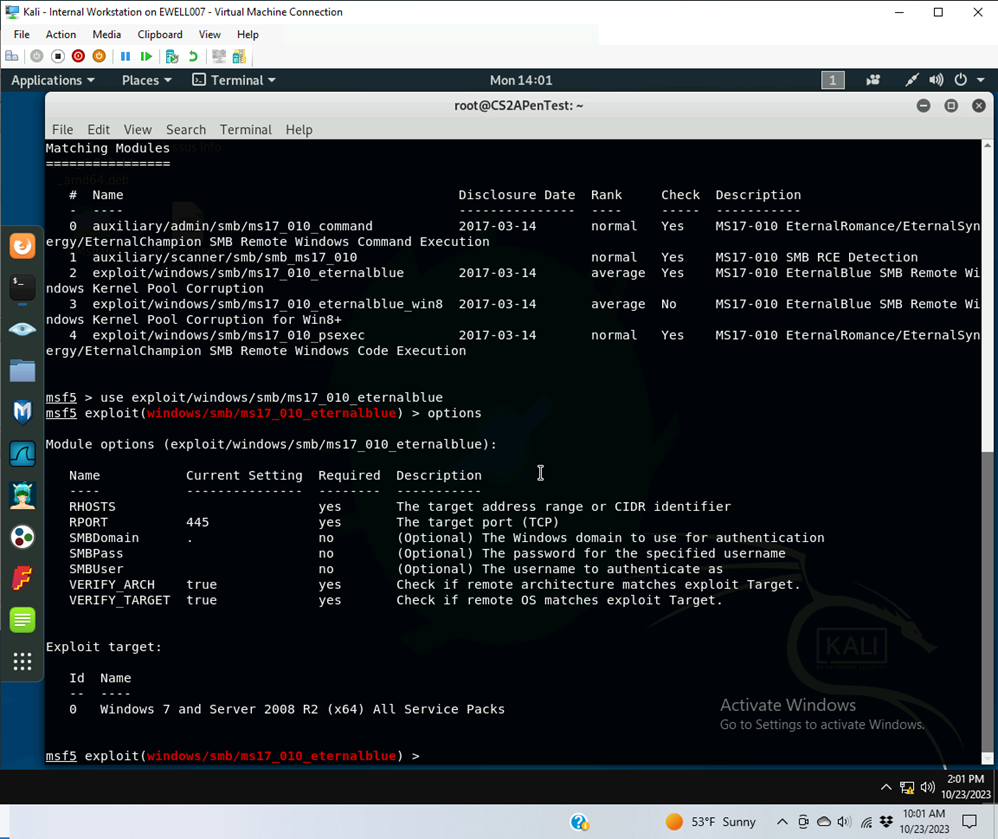The image size is (998, 839).
Task: Click the green Start VM toolbar icon
Action: point(146,57)
